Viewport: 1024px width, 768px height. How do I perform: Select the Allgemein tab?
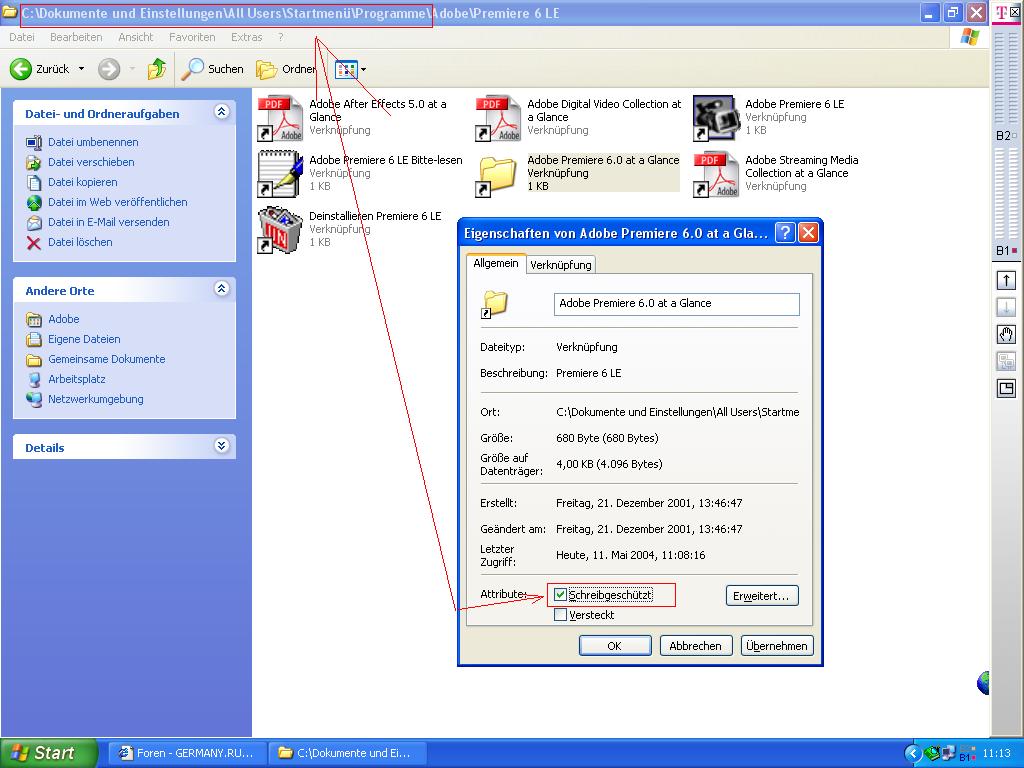pyautogui.click(x=496, y=263)
